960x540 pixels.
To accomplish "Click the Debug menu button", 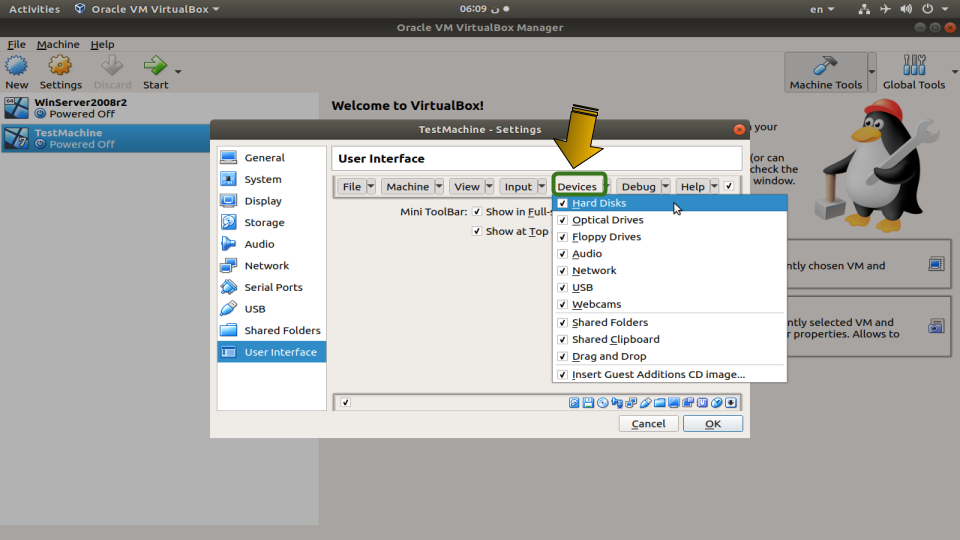I will tap(639, 186).
